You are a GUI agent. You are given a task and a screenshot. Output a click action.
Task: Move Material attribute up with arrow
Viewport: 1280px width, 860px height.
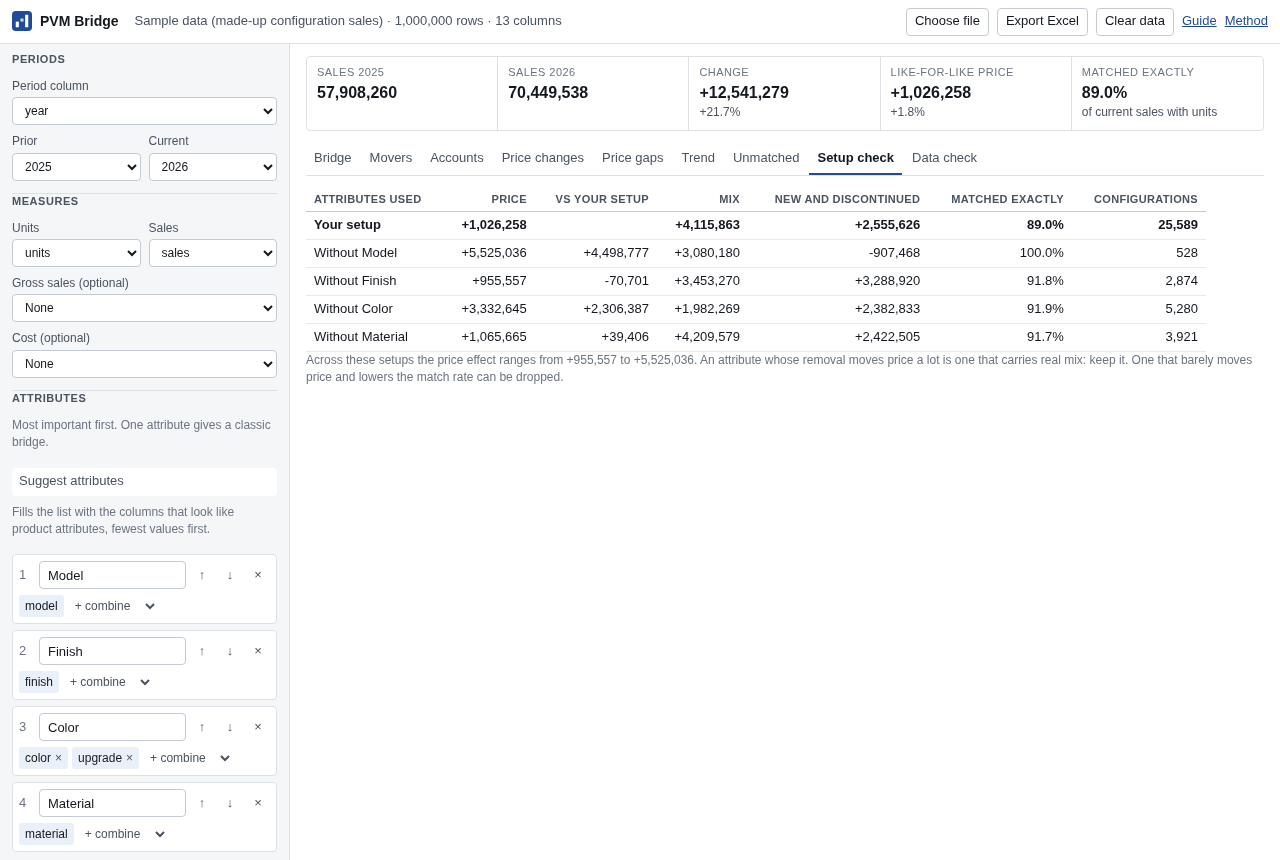202,803
